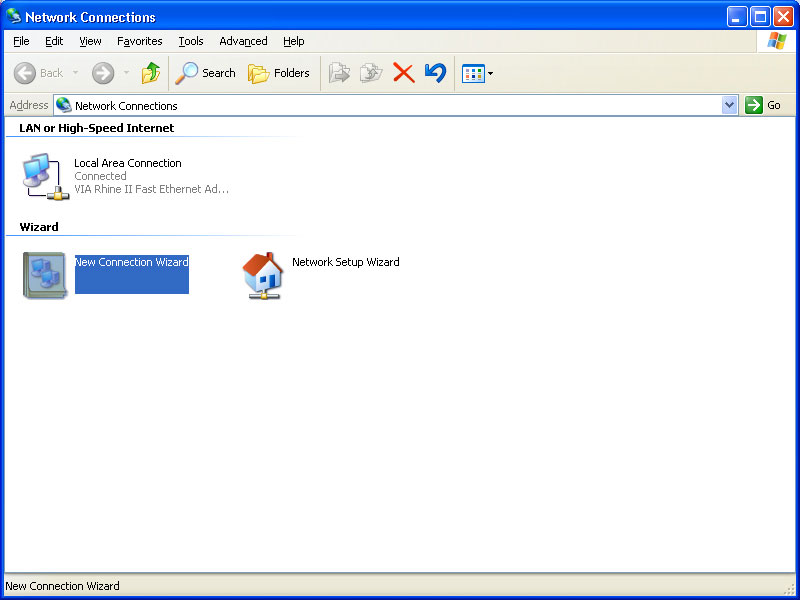Viewport: 800px width, 600px height.
Task: Click the Network Connections title bar icon
Action: click(x=14, y=16)
